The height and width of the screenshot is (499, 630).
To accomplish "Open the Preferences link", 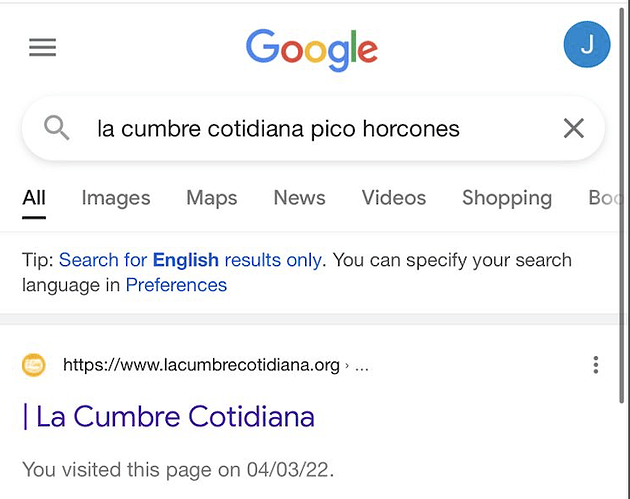I will pos(176,285).
